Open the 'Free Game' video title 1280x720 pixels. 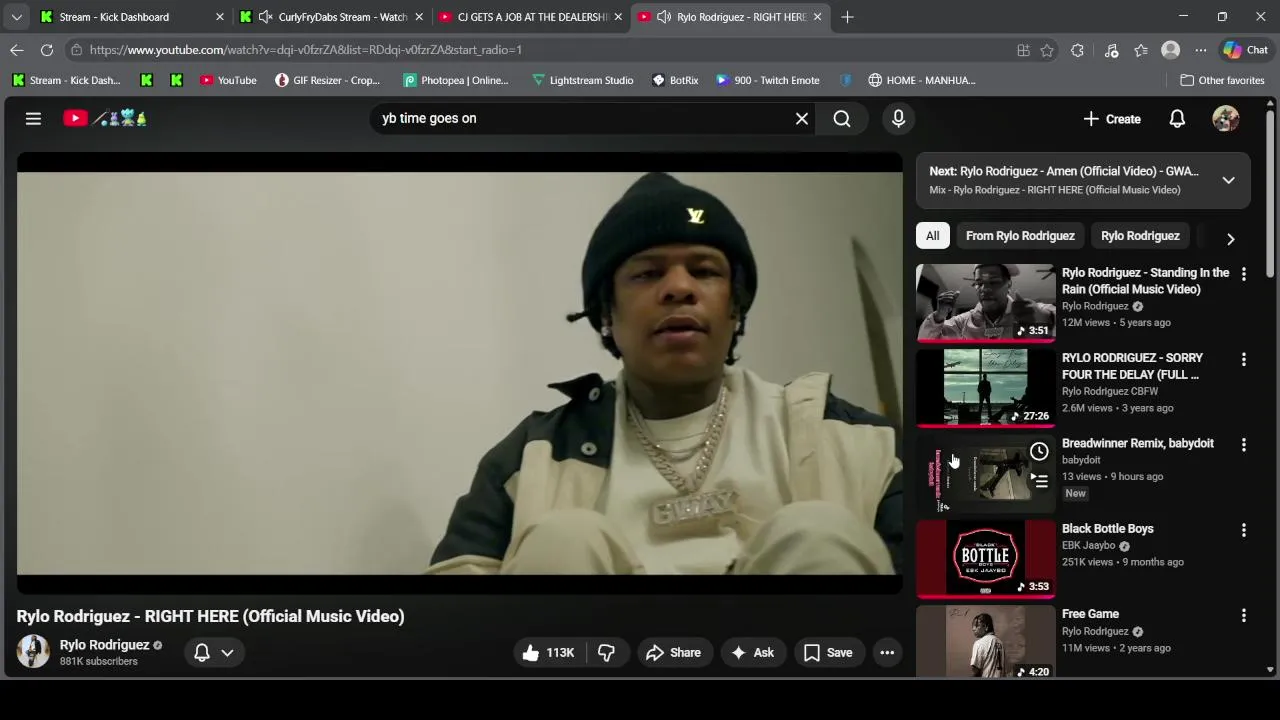pos(1090,614)
